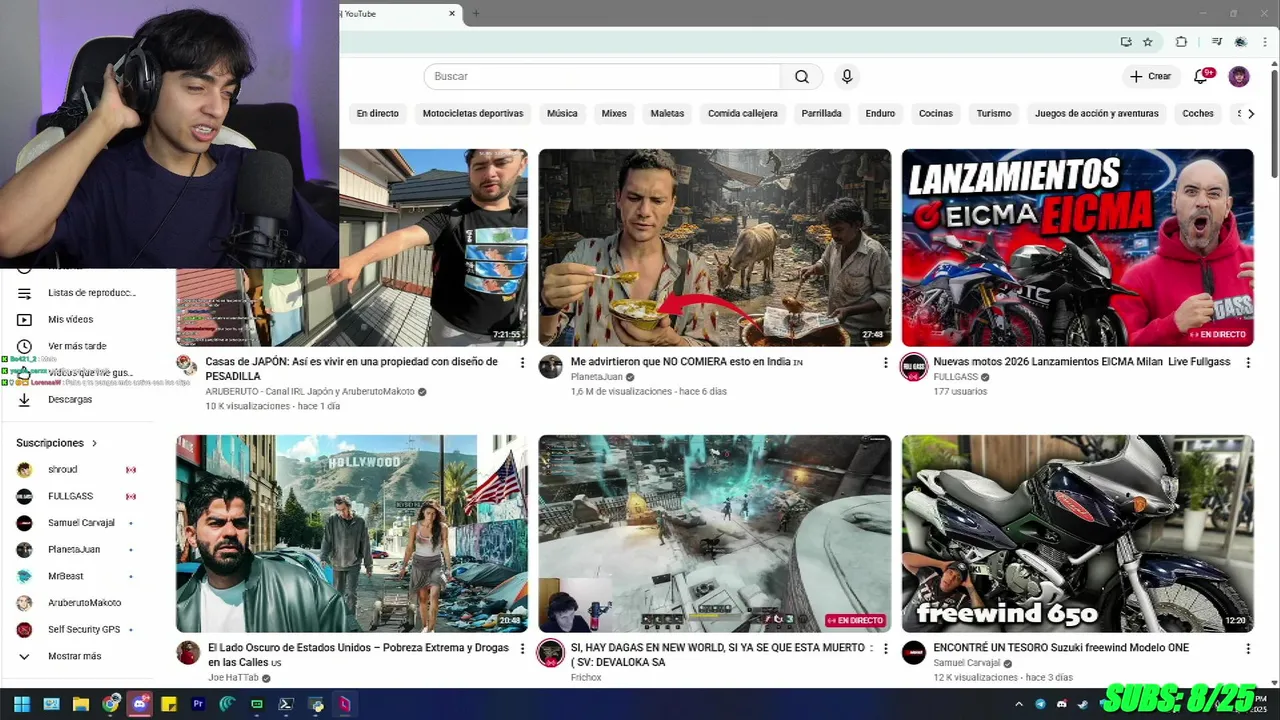Play the Hollywood El Lado Oscuro thumbnail
Image resolution: width=1280 pixels, height=720 pixels.
[352, 534]
